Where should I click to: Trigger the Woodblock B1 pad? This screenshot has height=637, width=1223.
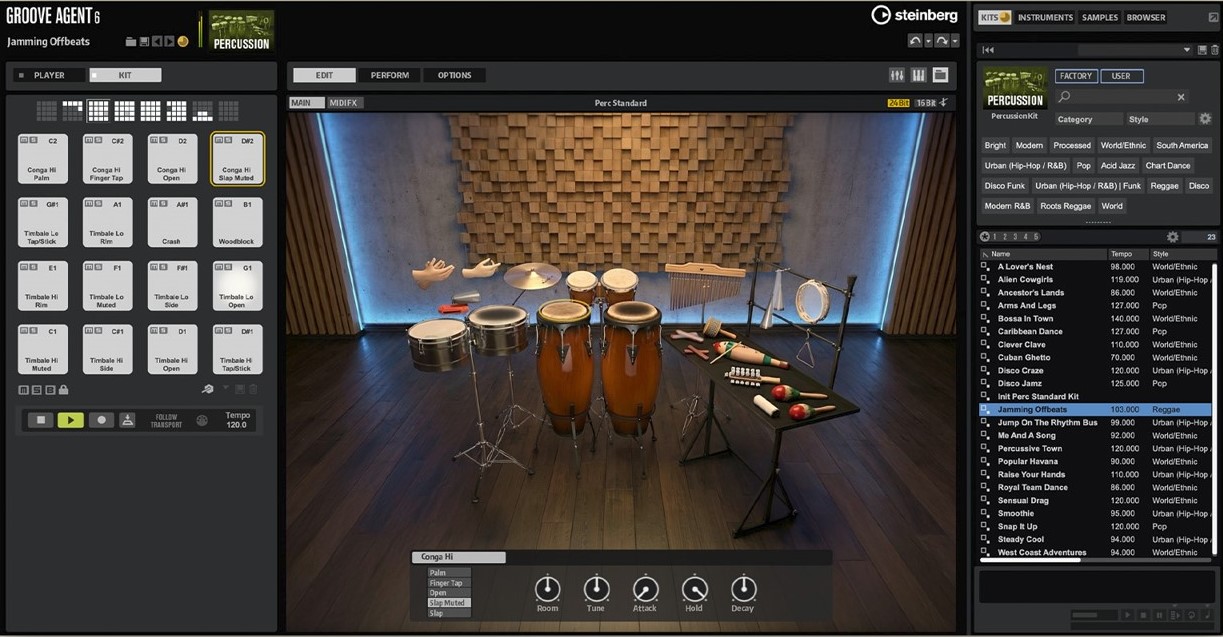(237, 222)
